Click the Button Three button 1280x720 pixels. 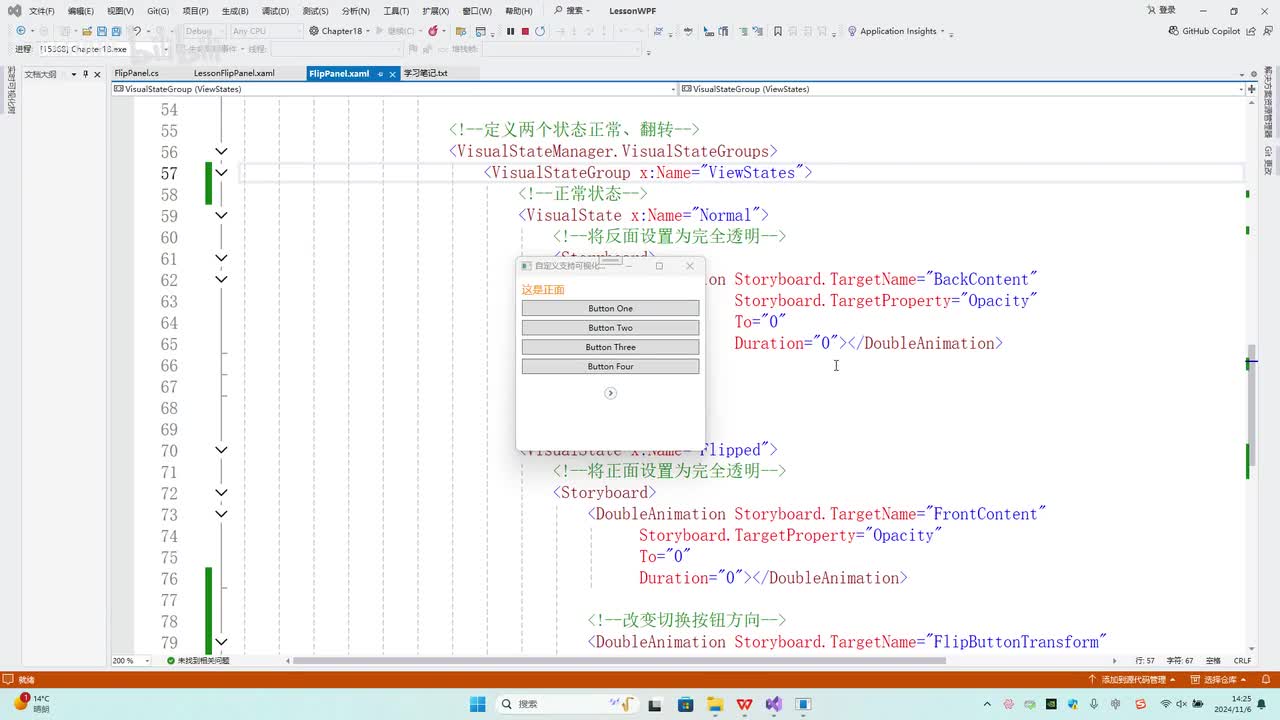[610, 347]
